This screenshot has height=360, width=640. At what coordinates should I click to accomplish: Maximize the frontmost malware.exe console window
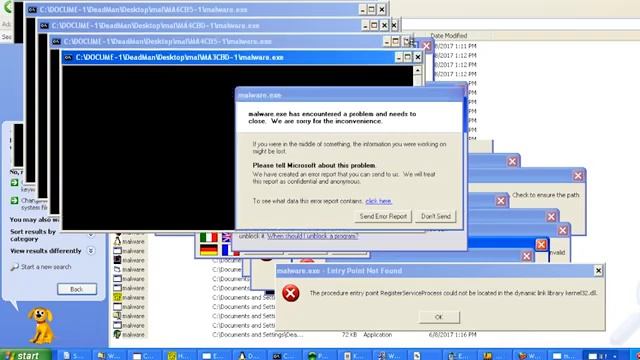[x=408, y=58]
